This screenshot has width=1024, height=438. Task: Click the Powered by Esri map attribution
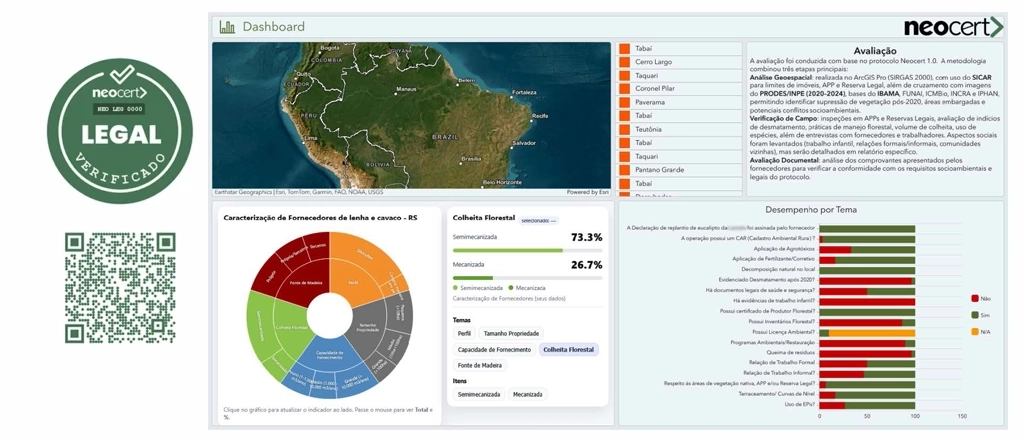tap(587, 192)
